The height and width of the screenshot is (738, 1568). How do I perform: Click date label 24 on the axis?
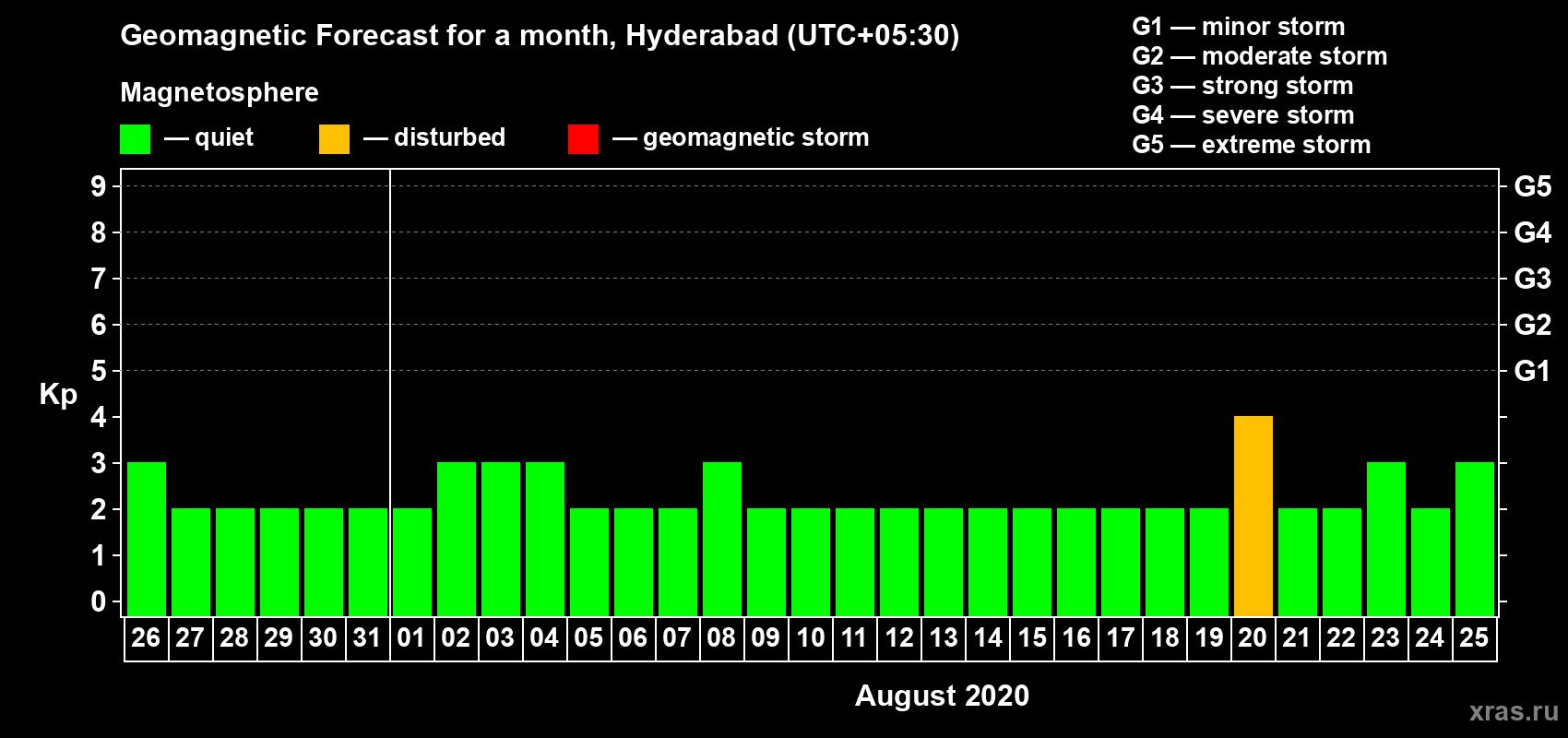(x=1430, y=637)
